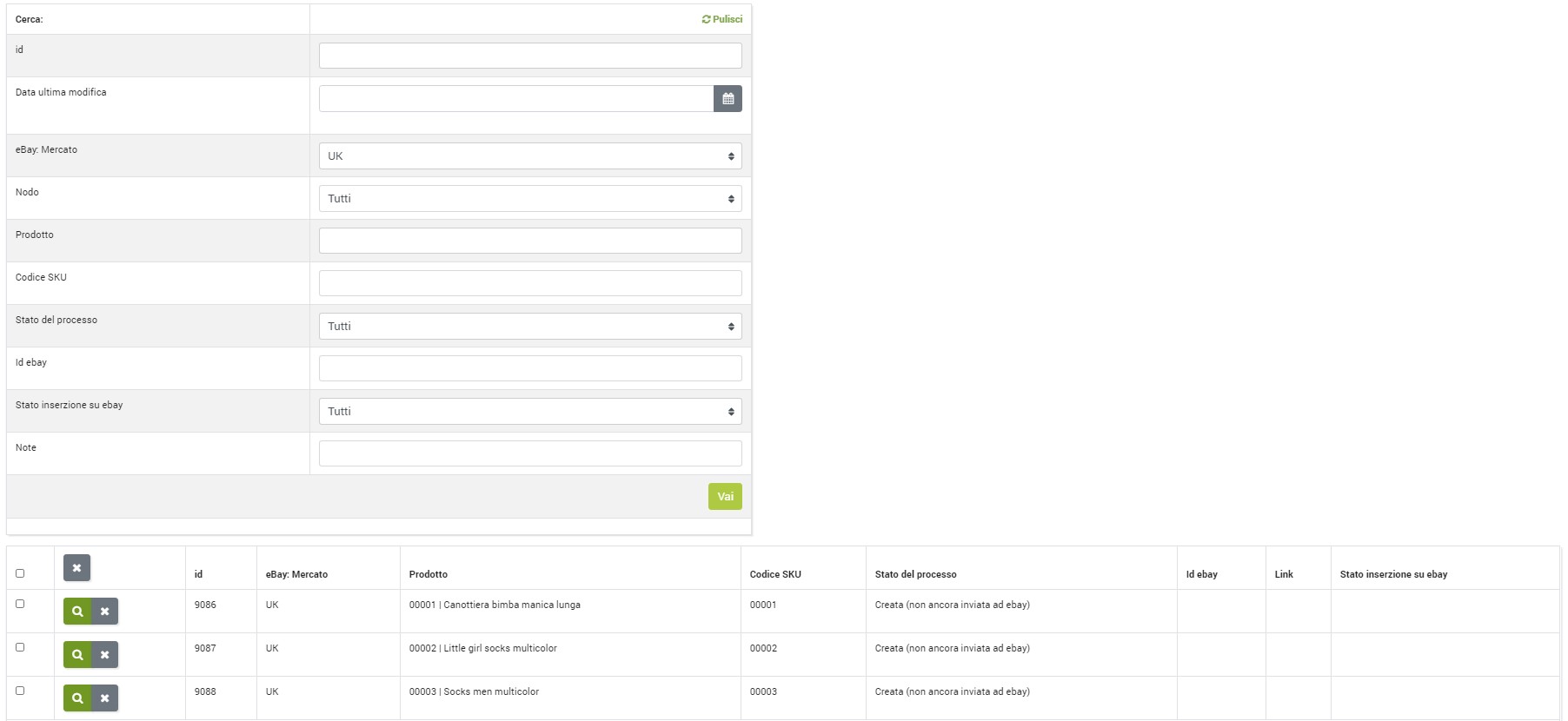This screenshot has height=721, width=1568.
Task: View details of record 9087 via magnifier
Action: coord(77,655)
